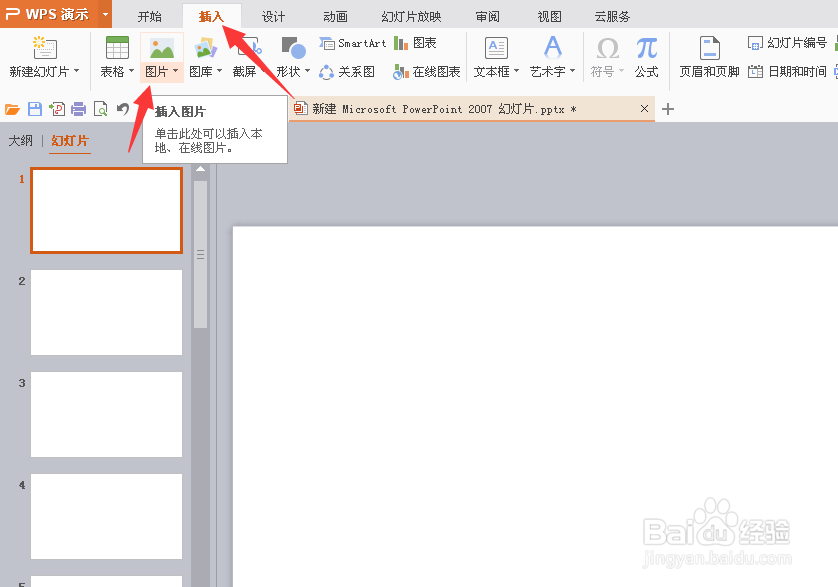The height and width of the screenshot is (587, 838).
Task: Insert a Chart (图表)
Action: [x=415, y=43]
